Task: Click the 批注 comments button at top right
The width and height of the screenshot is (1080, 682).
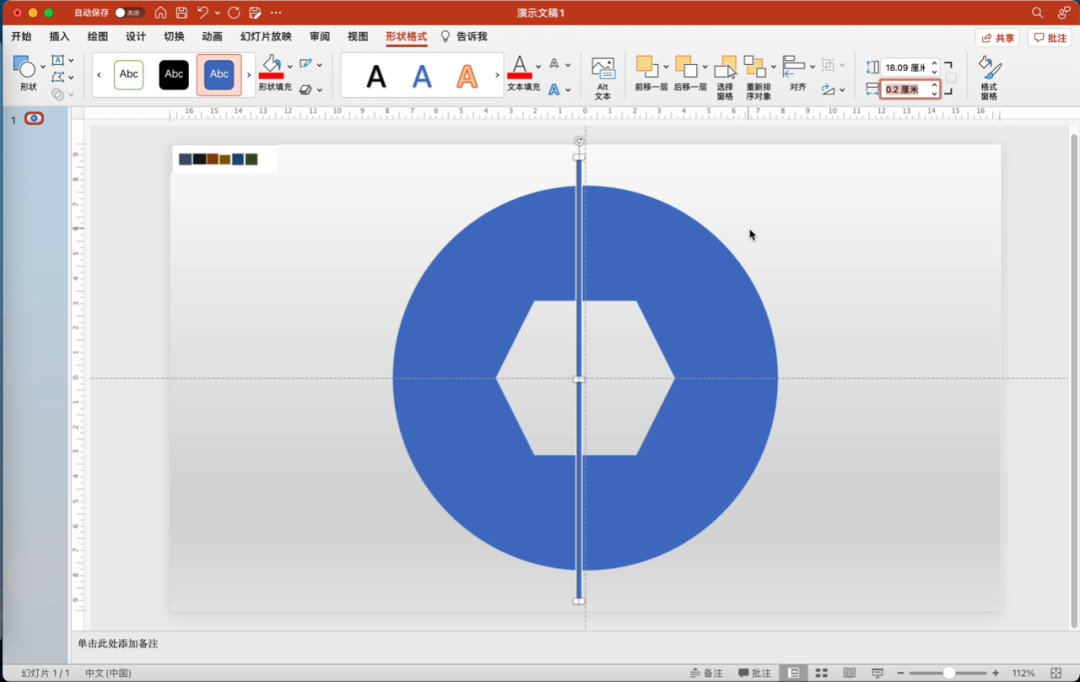Action: (1049, 38)
